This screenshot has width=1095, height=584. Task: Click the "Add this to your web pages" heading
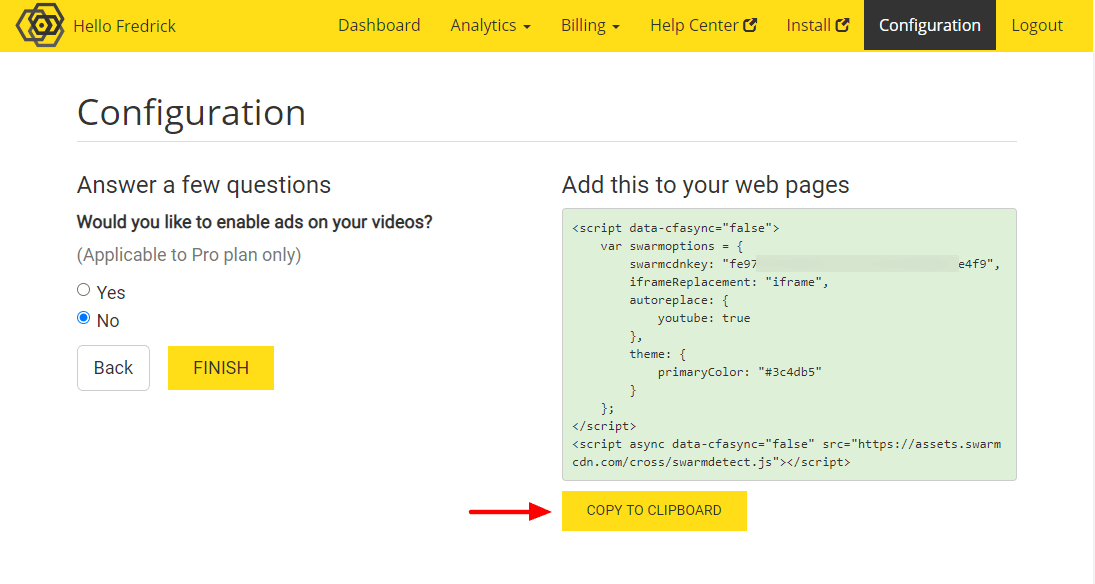pos(705,185)
